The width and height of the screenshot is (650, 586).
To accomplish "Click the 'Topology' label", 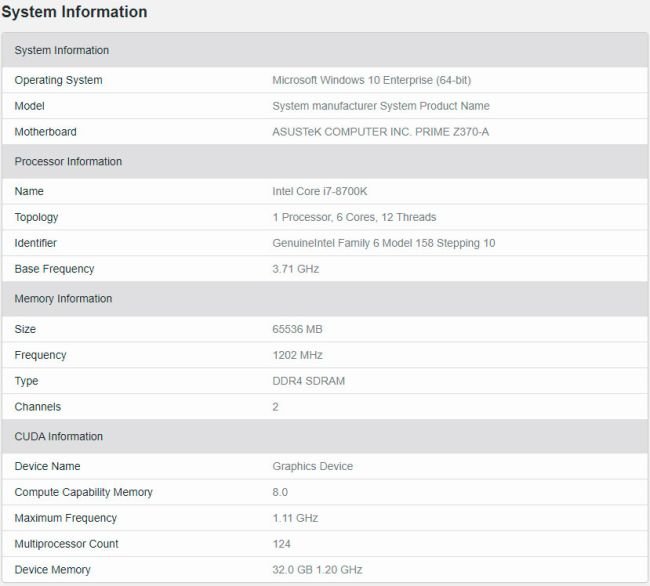I will point(36,217).
